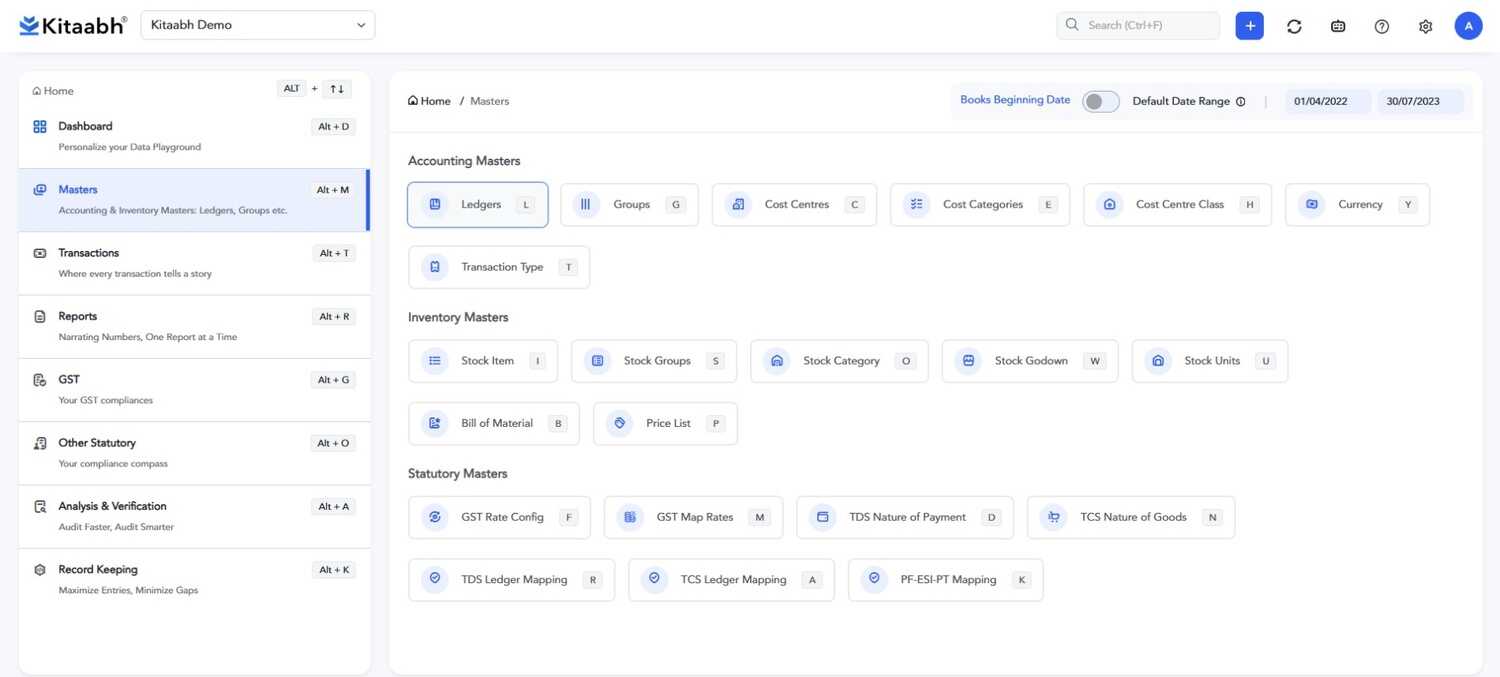Viewport: 1500px width, 677px height.
Task: Click the GST Rate Config icon
Action: click(435, 517)
